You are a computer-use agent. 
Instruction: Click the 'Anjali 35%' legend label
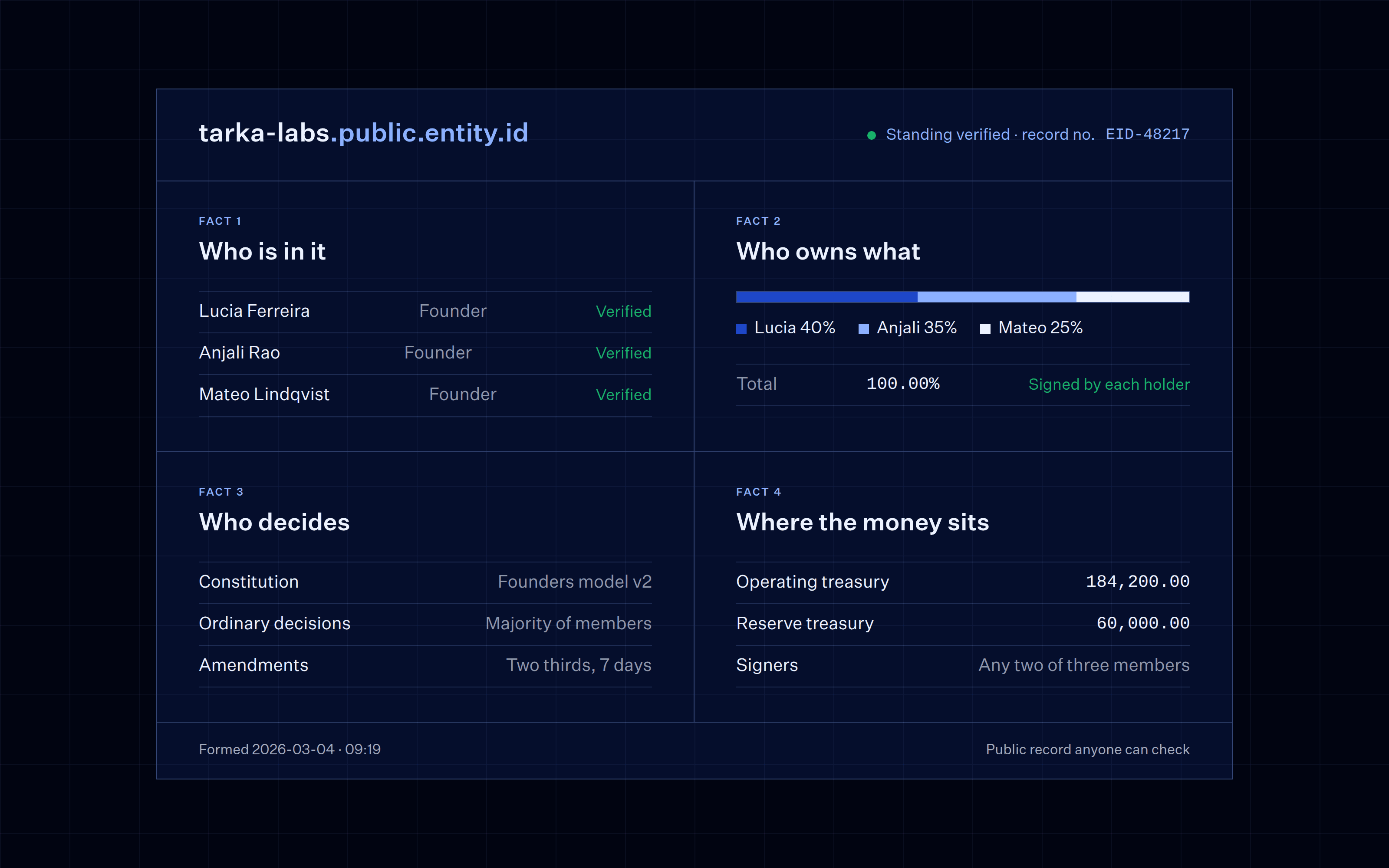click(x=917, y=328)
